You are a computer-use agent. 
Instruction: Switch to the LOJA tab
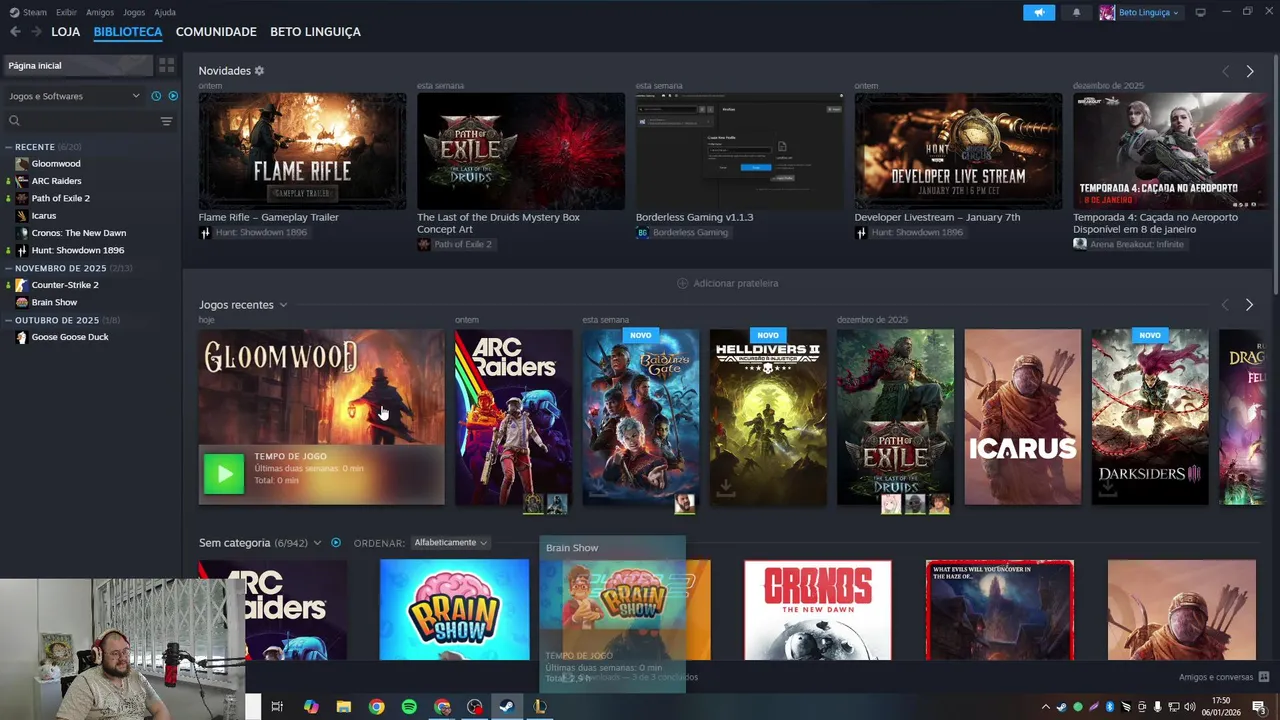click(x=65, y=32)
